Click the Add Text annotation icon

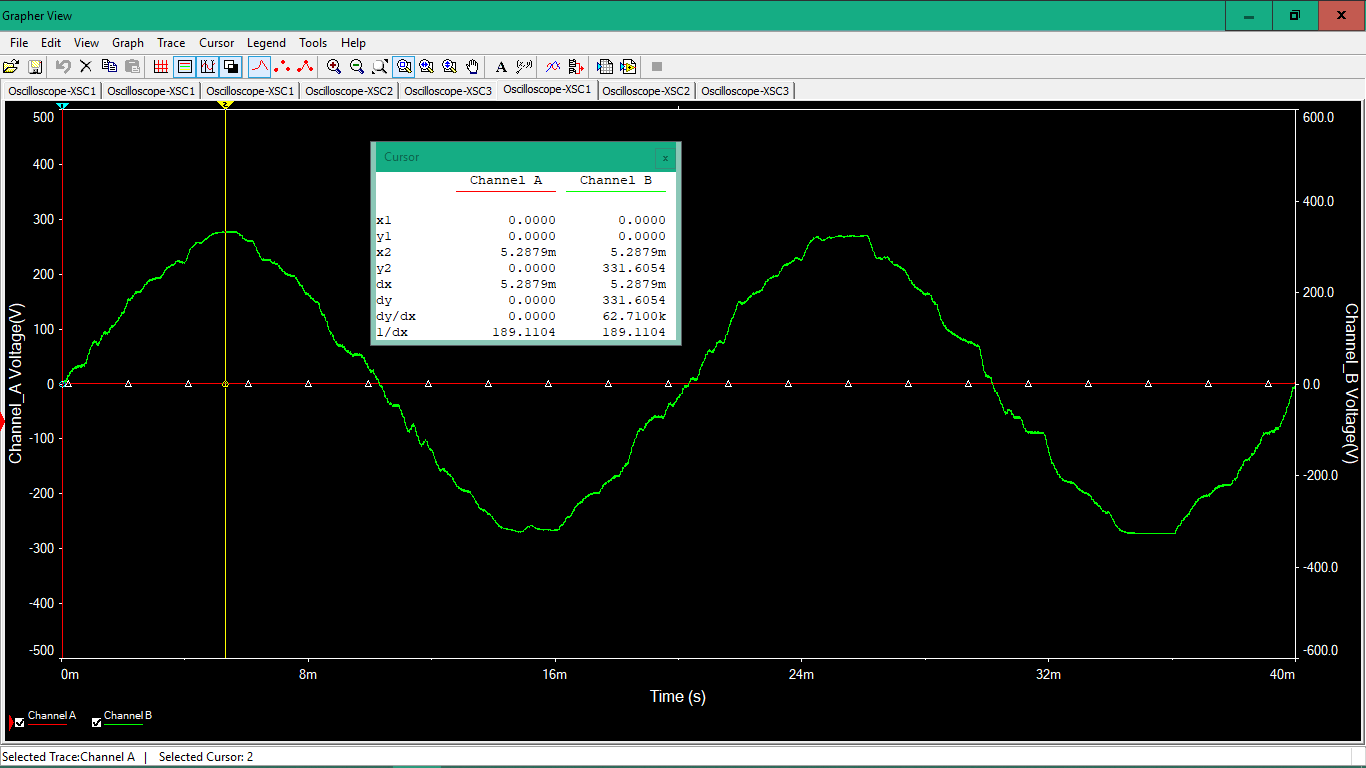(500, 66)
